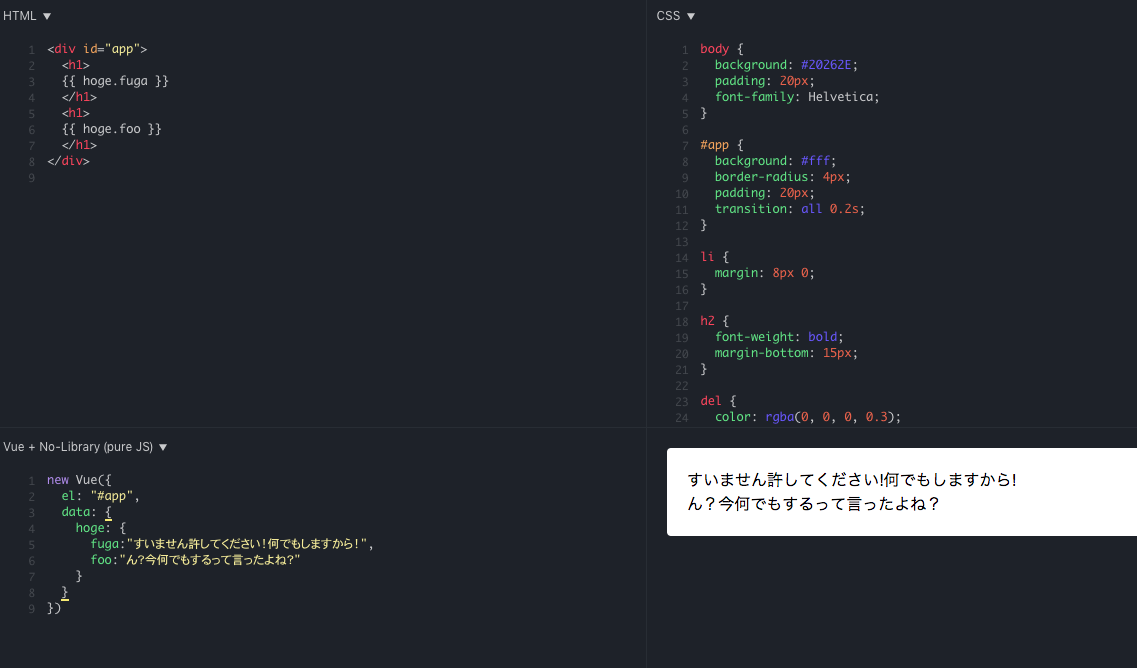Screen dimensions: 1137x668
Task: Open the Vue + No-Library framework dropdown
Action: 85,447
